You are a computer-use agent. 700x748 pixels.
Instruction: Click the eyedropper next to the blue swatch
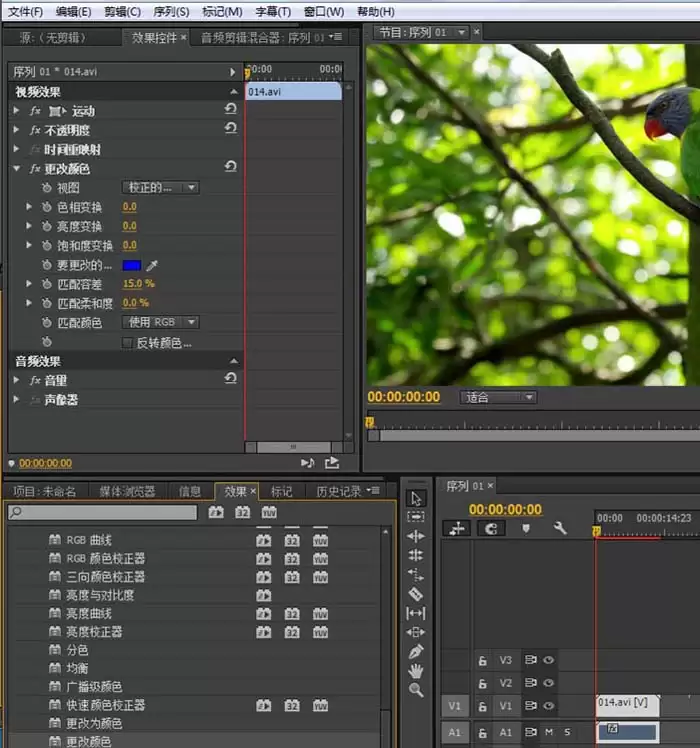pos(152,265)
